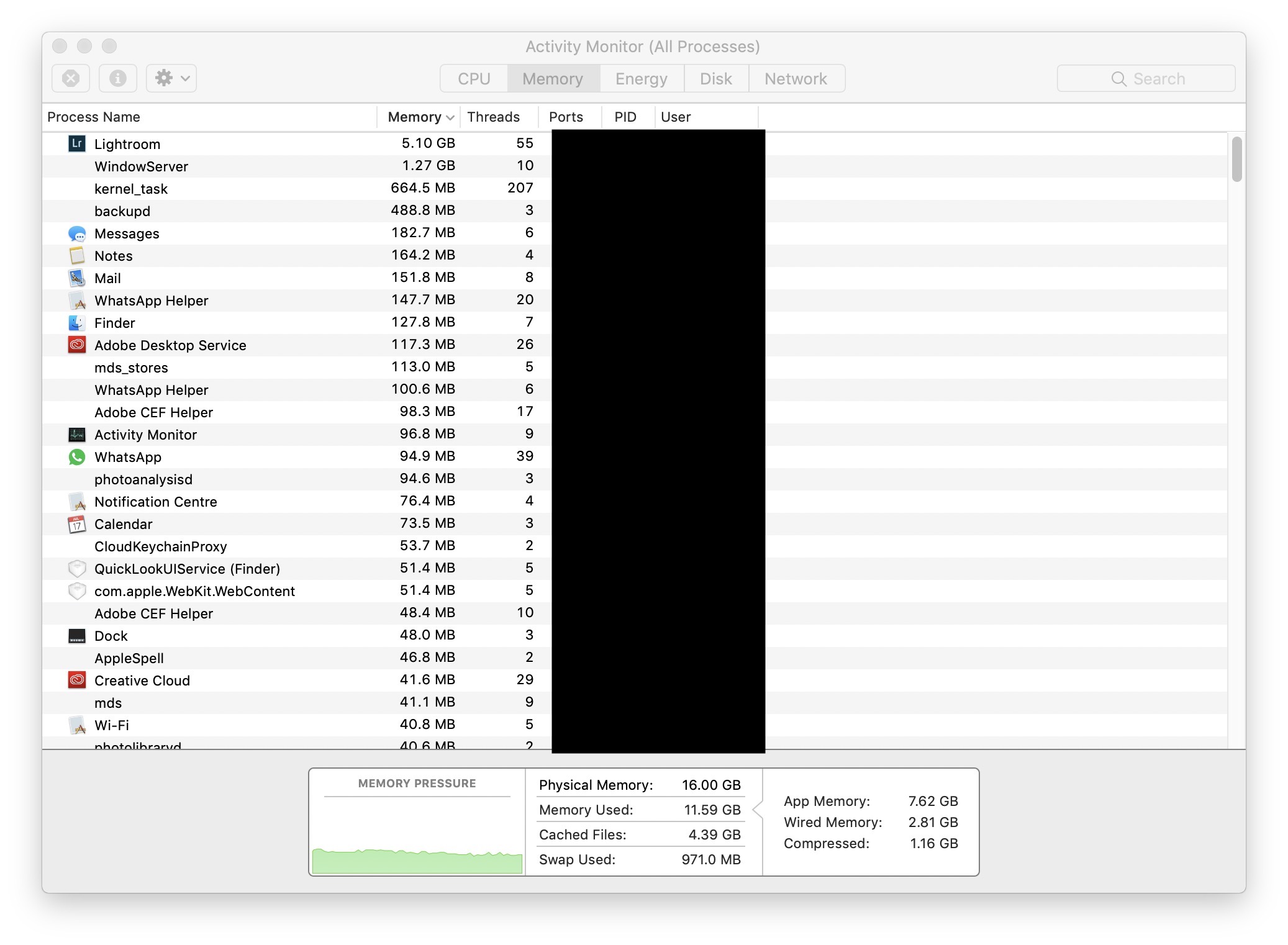The image size is (1288, 945).
Task: Click the Finder app icon
Action: tap(76, 323)
